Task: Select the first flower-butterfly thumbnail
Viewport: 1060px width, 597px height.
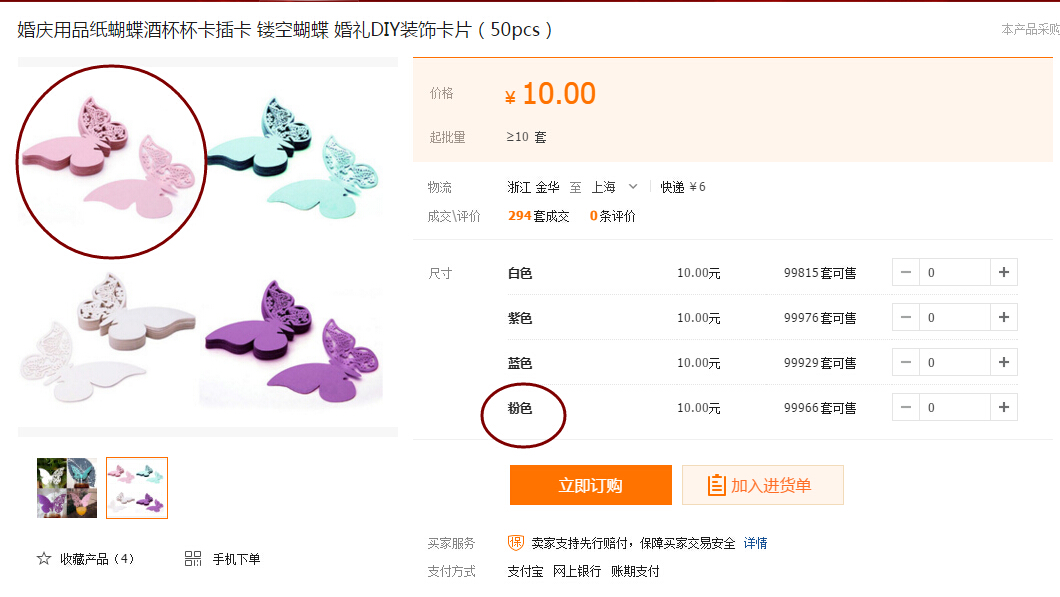Action: pos(67,488)
